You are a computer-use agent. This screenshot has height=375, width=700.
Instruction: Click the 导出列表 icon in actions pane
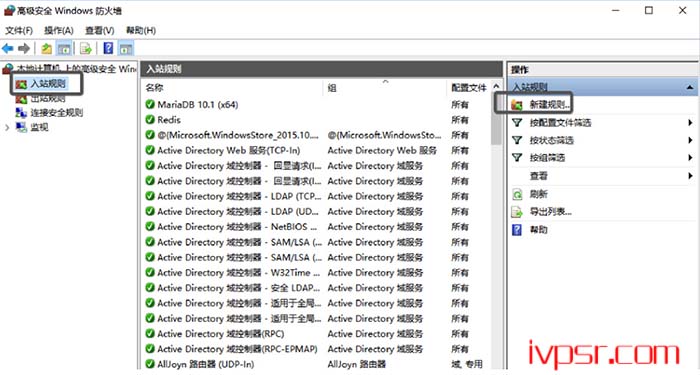point(517,212)
